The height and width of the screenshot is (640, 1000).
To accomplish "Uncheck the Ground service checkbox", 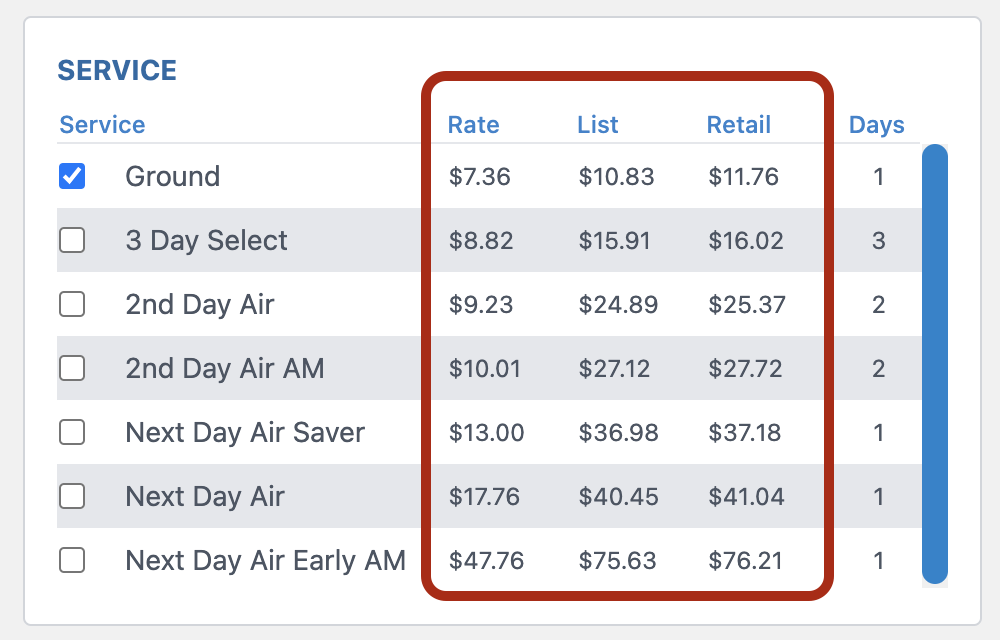I will pos(72,177).
